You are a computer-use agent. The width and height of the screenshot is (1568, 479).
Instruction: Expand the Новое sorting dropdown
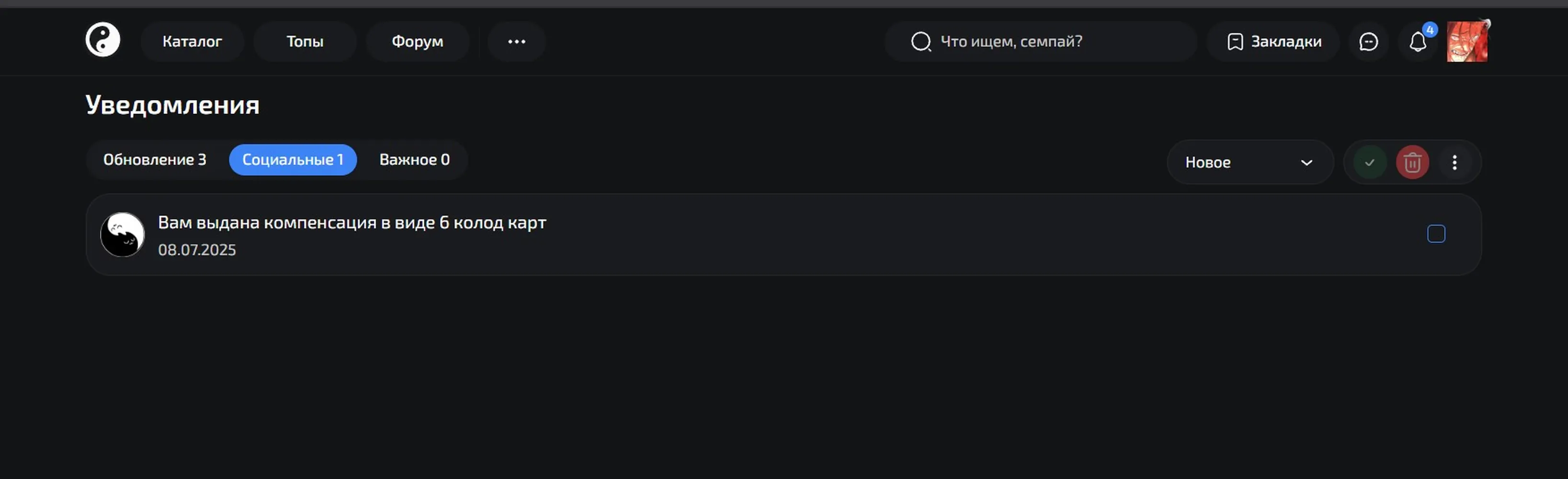tap(1250, 162)
